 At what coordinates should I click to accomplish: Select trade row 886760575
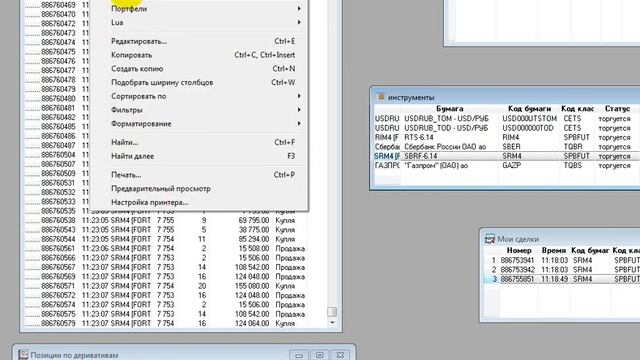pyautogui.click(x=165, y=314)
